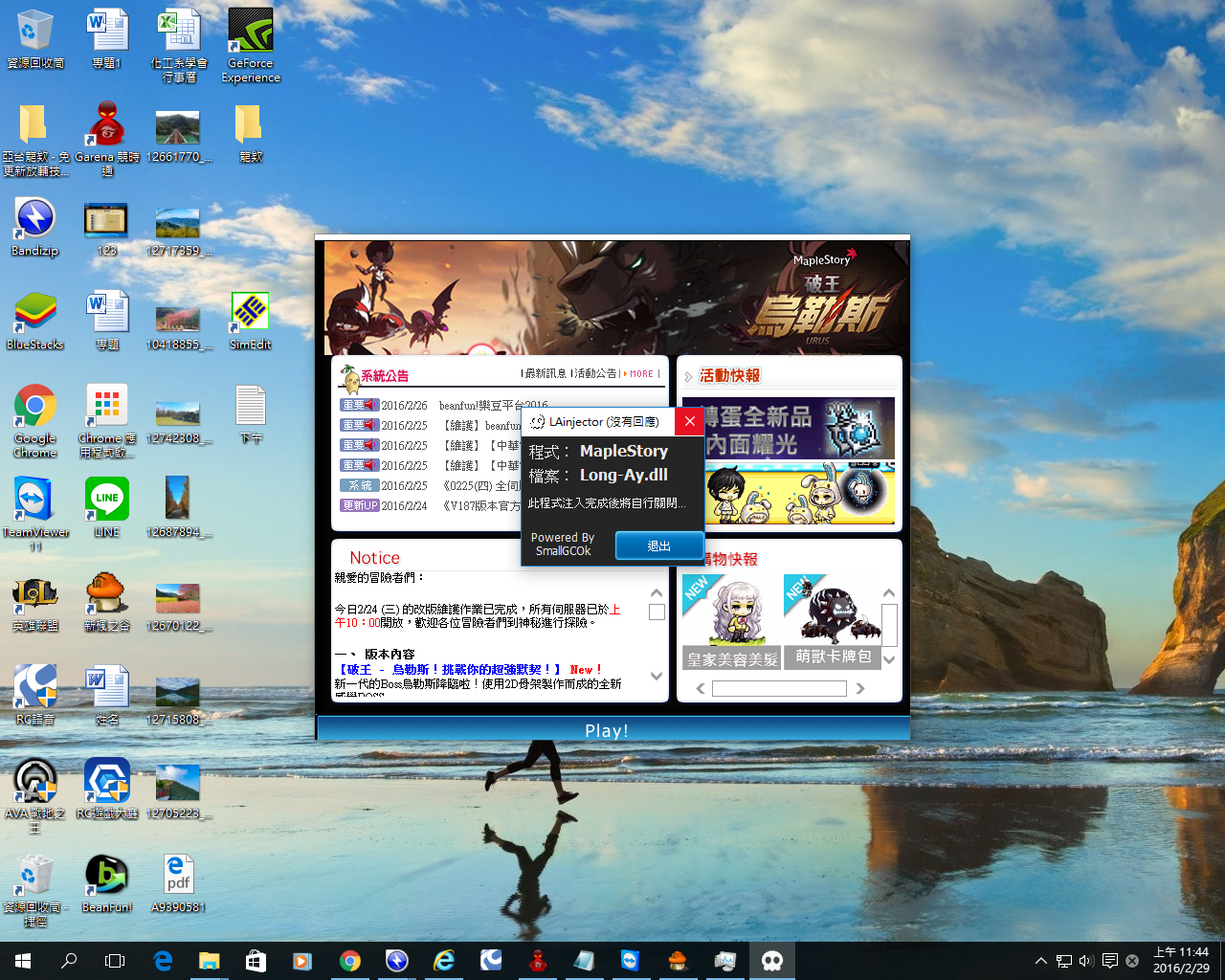This screenshot has height=980, width=1225.
Task: Select the Chrome 應用程式啟動器 shortcut
Action: [107, 421]
